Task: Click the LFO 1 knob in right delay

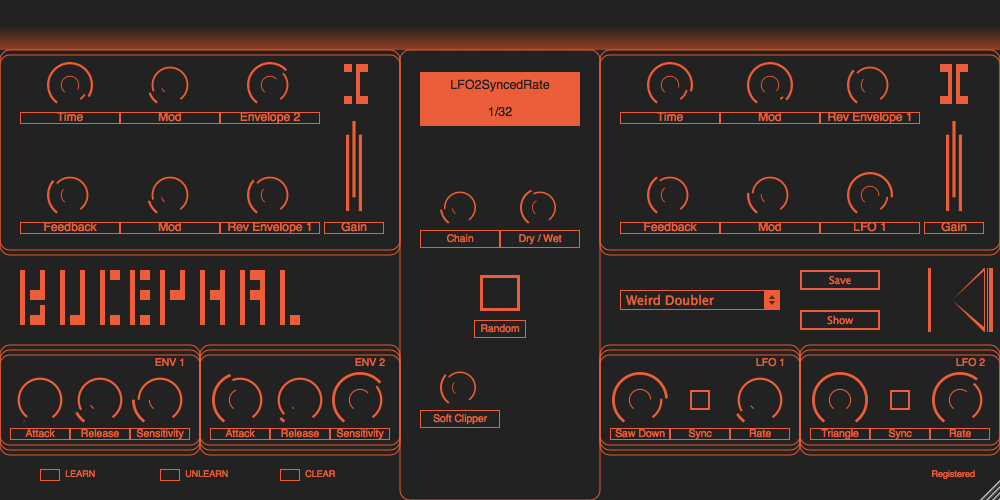Action: click(x=869, y=194)
